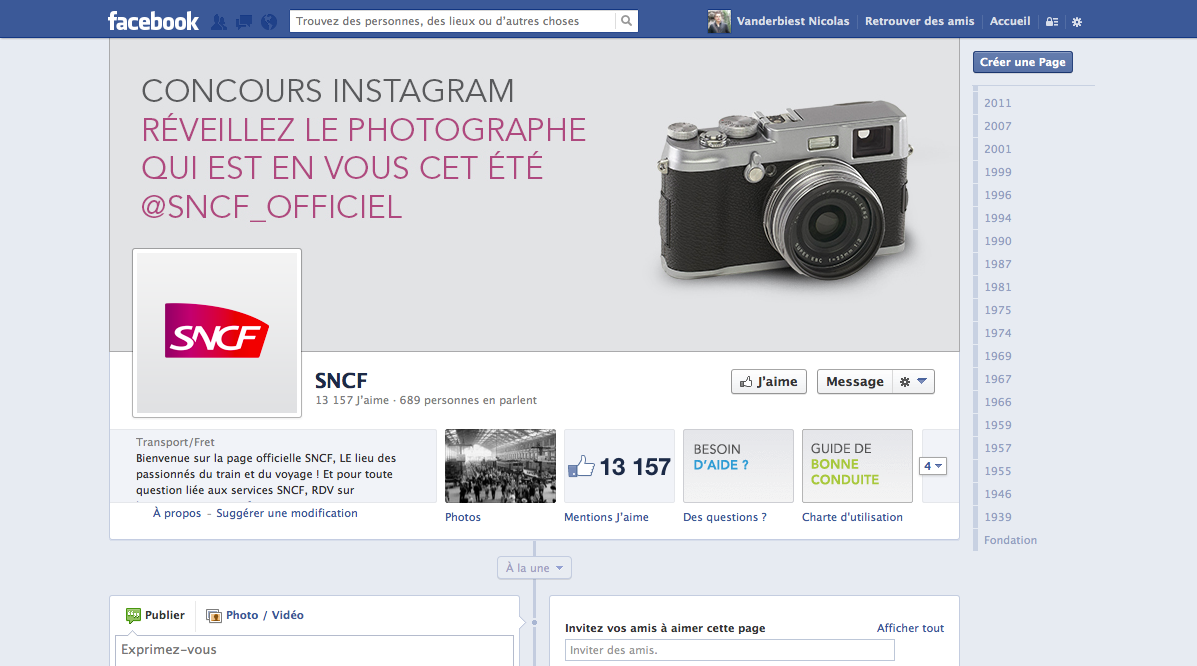Jump to 1987 on timeline
This screenshot has height=666, width=1197.
pos(997,263)
